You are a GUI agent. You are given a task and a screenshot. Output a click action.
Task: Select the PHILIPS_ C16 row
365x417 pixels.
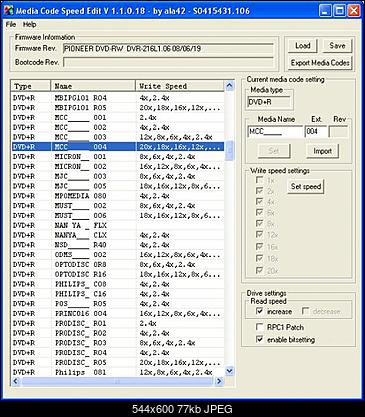tap(118, 294)
